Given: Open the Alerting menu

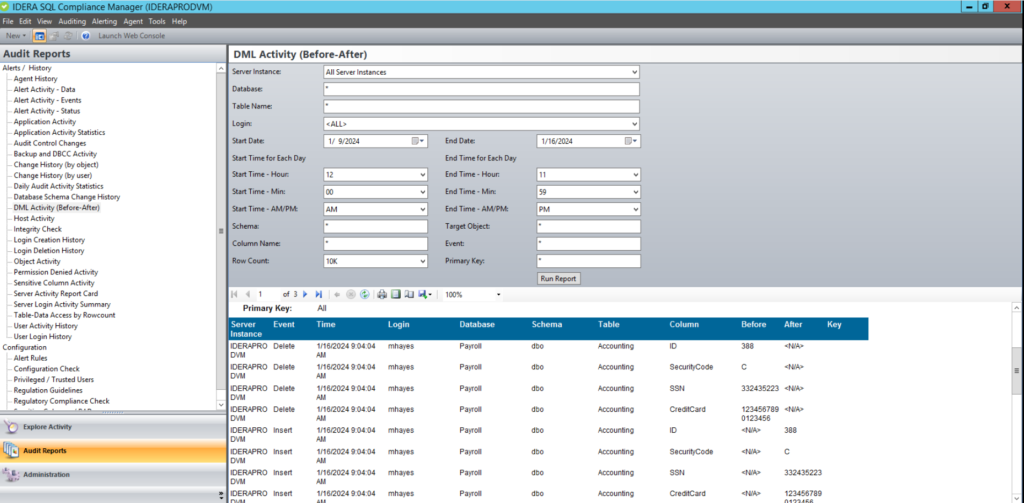Looking at the screenshot, I should tap(104, 22).
